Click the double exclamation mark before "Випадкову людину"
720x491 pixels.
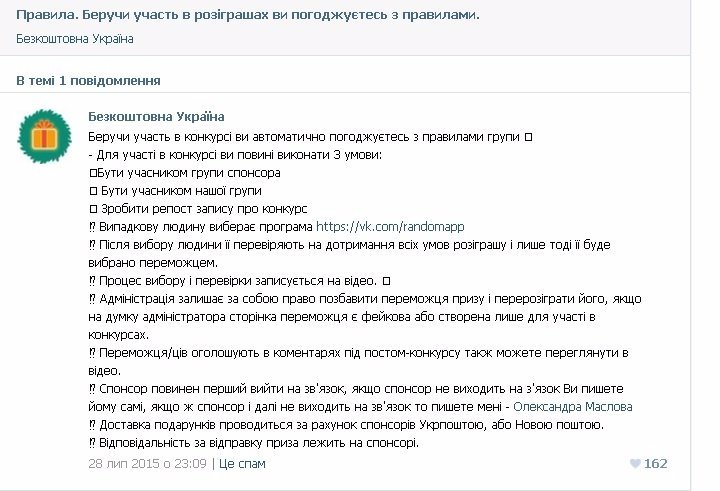tap(92, 227)
